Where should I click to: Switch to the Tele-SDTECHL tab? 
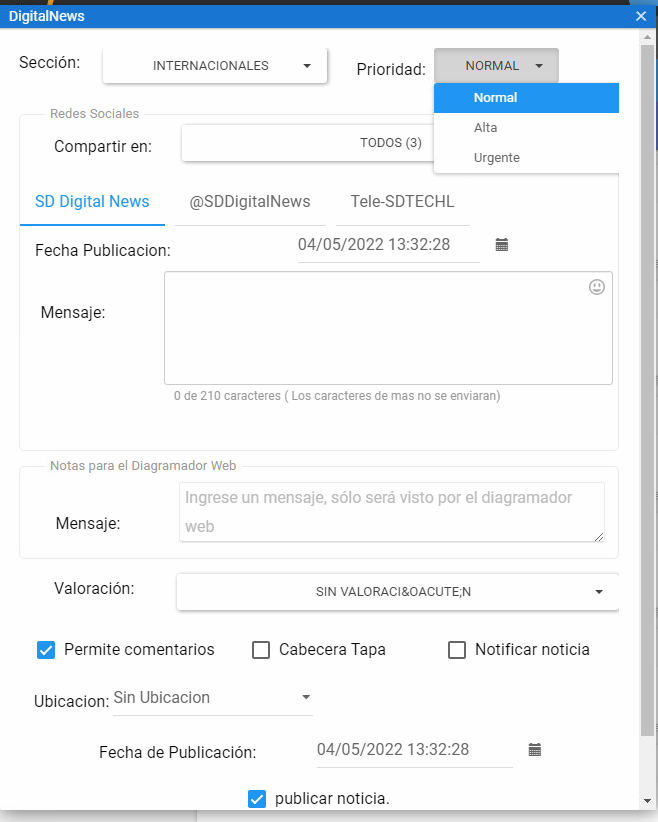pyautogui.click(x=402, y=202)
